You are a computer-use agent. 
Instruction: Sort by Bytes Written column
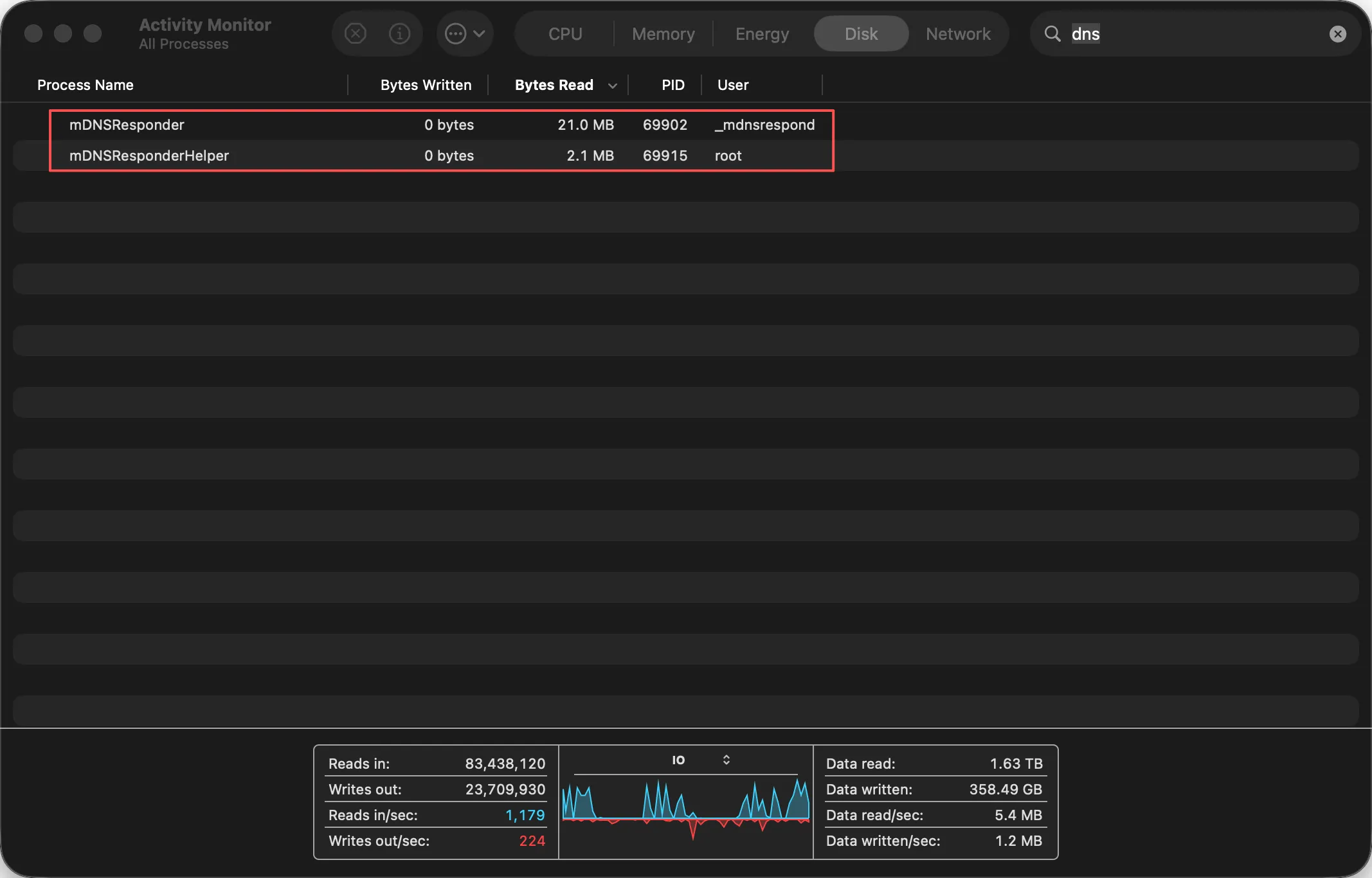tap(426, 85)
